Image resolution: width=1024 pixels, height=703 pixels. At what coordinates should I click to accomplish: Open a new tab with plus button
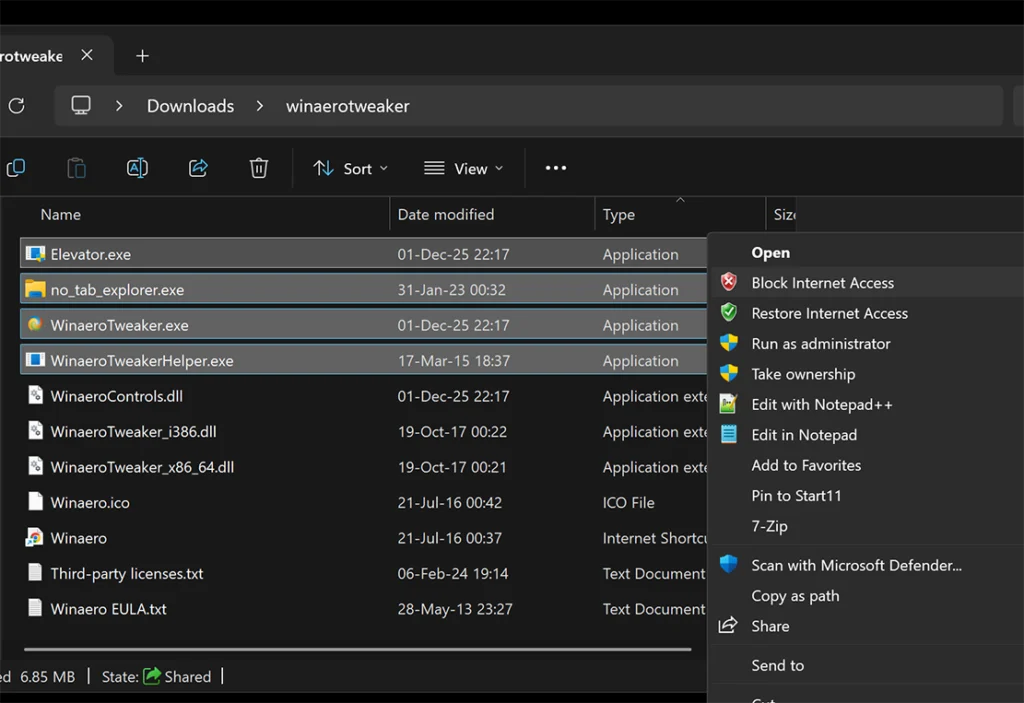point(142,56)
